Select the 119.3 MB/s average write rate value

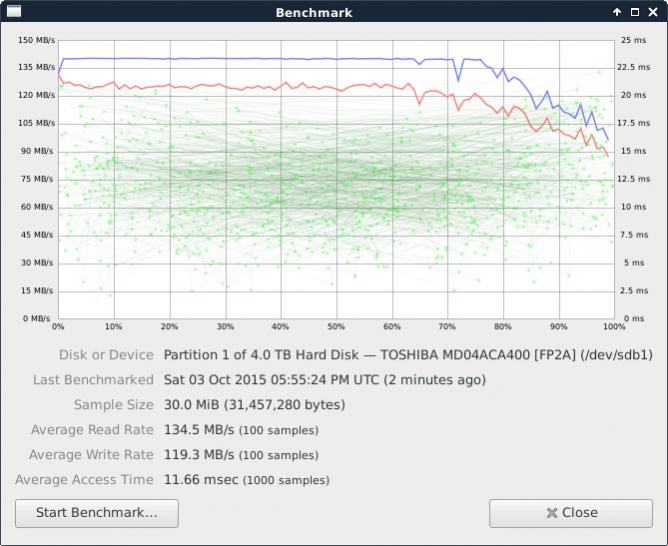[x=199, y=455]
